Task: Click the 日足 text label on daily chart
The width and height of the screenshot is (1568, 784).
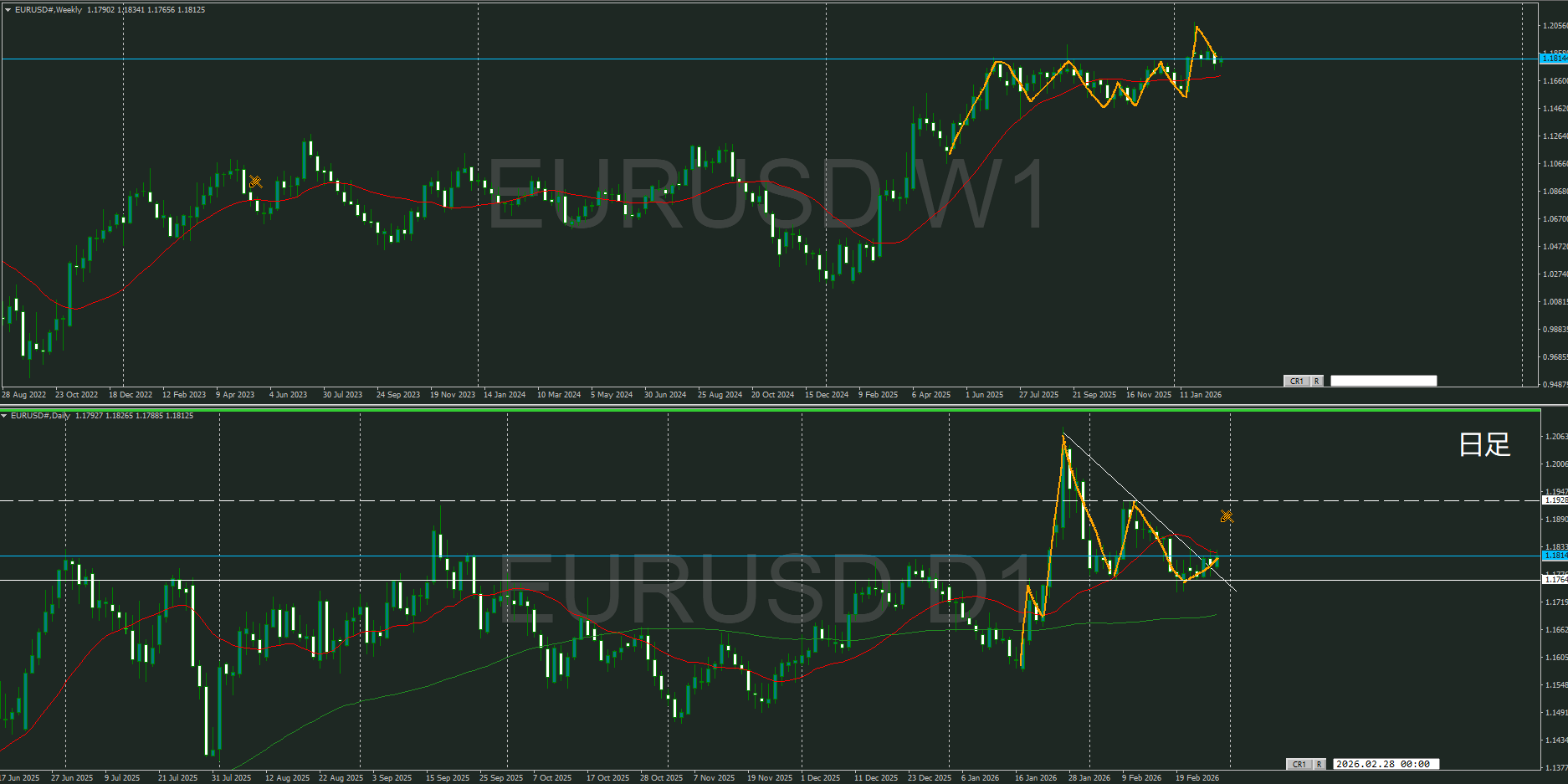Action: (x=1484, y=444)
